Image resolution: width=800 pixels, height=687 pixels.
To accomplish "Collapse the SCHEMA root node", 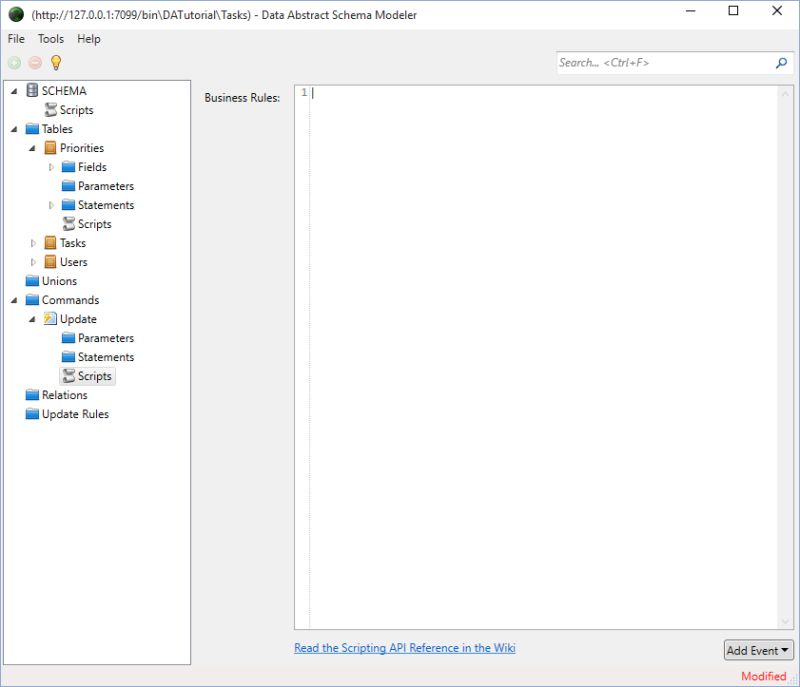I will coord(14,91).
